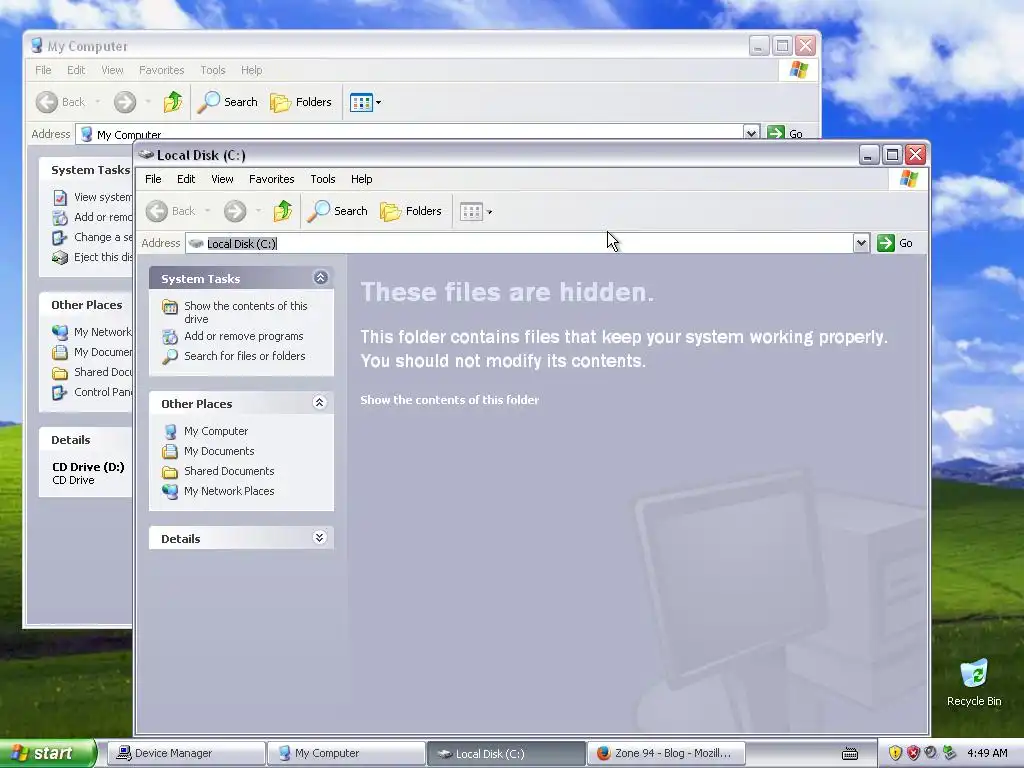Click CD Drive (D:) text in Details
Screen dimensions: 1024x768
[x=88, y=467]
